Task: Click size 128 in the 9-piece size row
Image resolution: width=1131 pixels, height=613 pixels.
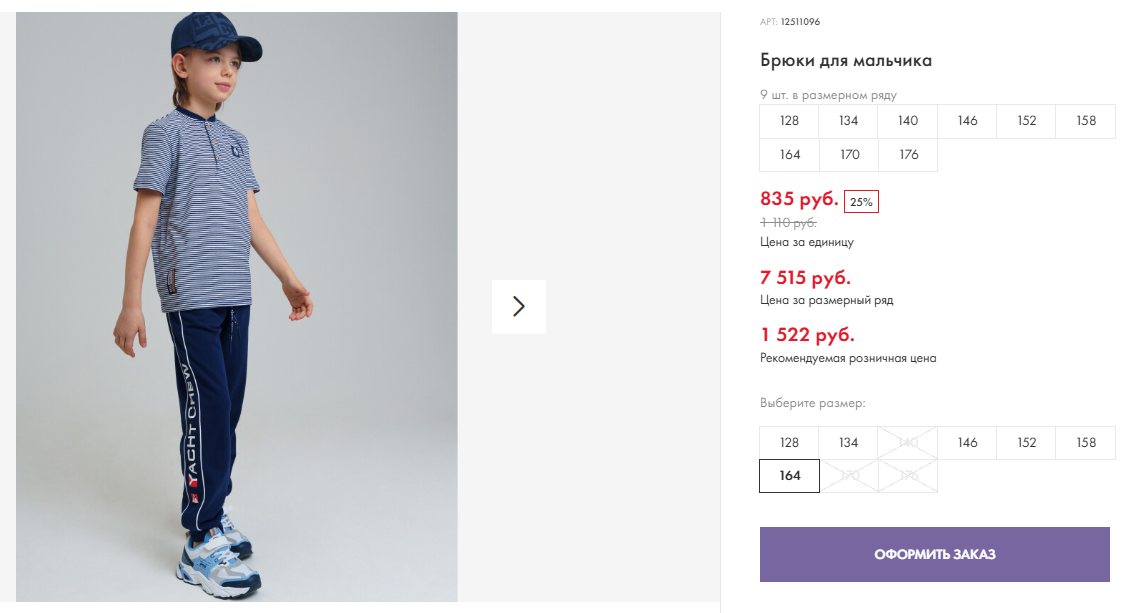Action: 789,121
